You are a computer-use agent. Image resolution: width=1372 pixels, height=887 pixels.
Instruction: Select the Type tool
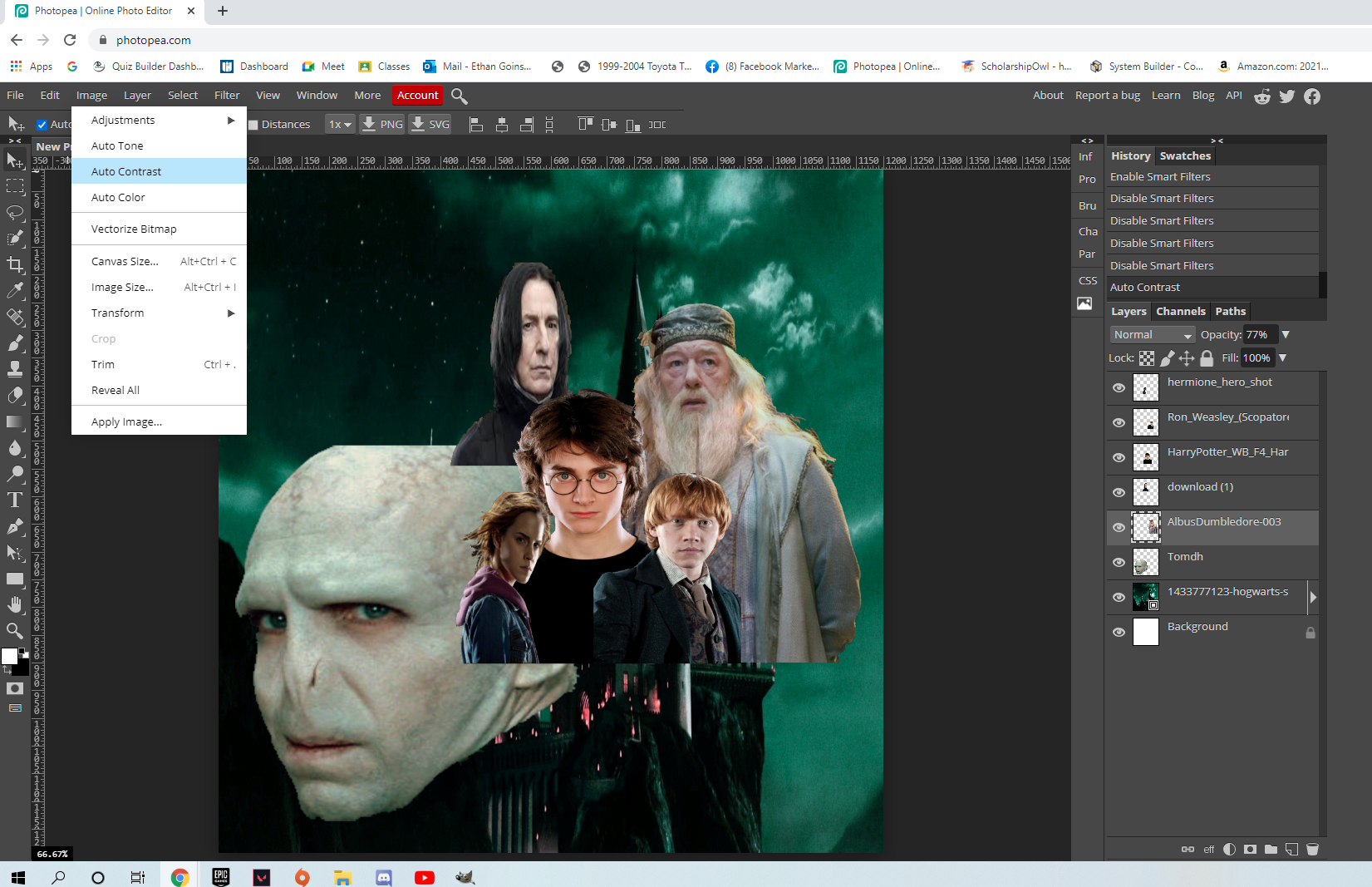point(15,500)
